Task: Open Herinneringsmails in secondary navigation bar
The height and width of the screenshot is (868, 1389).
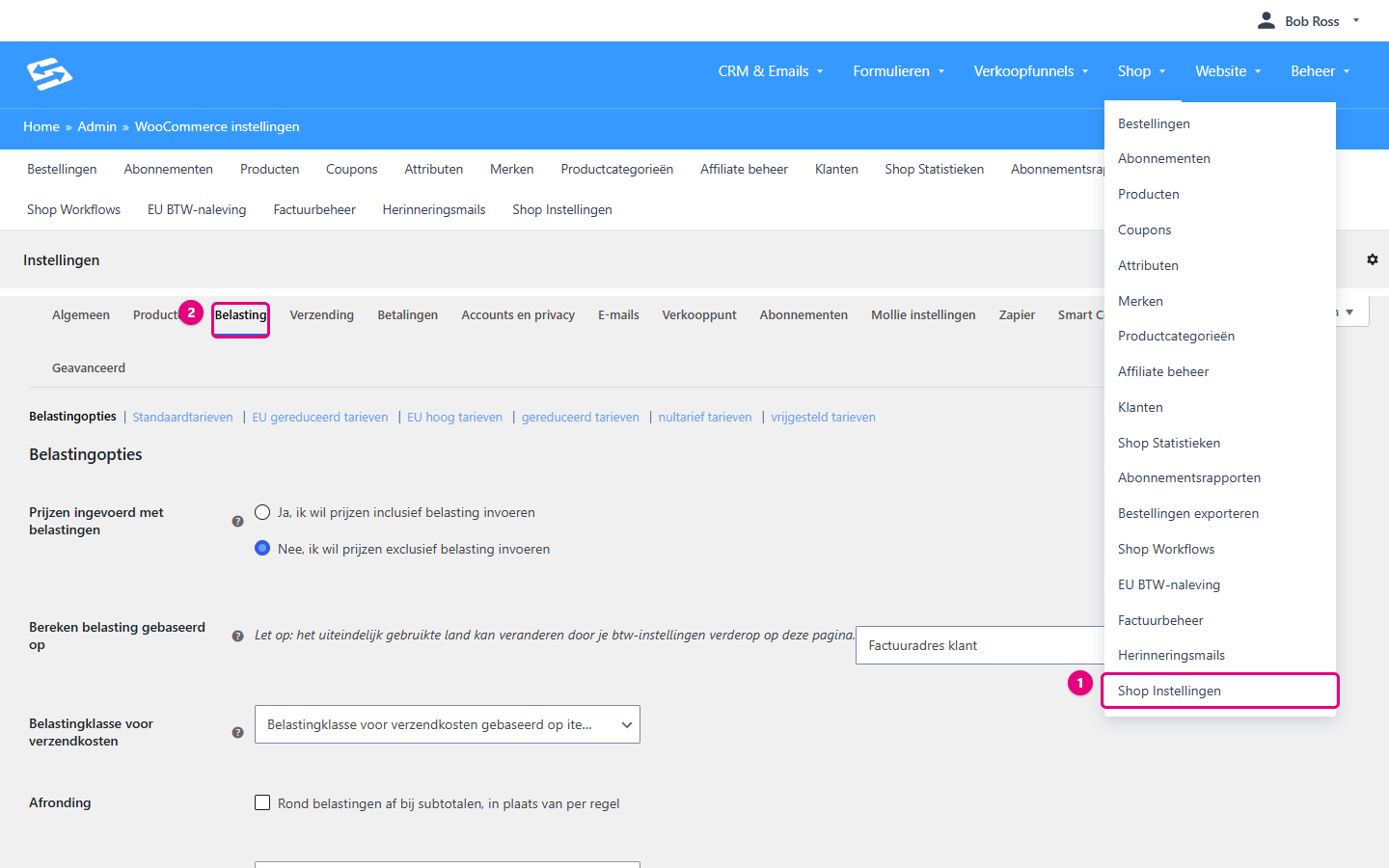Action: 434,209
